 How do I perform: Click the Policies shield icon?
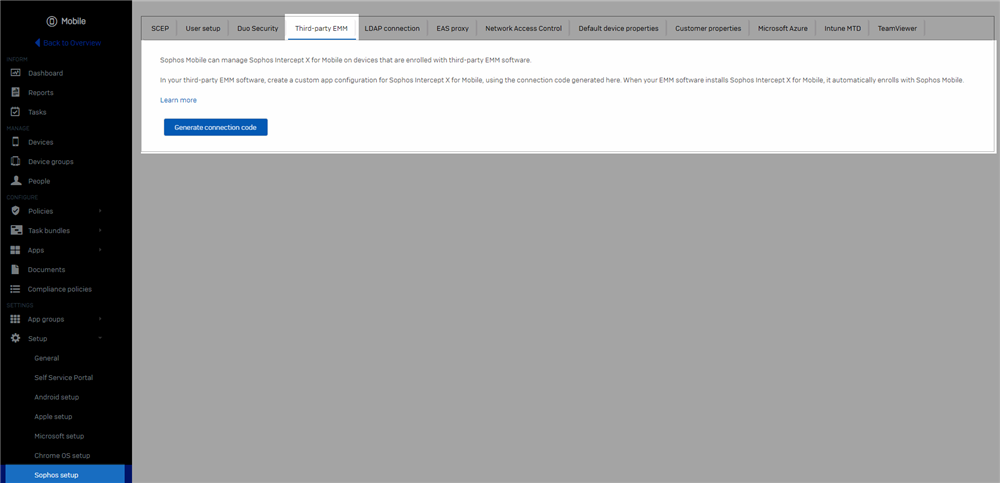[16, 211]
